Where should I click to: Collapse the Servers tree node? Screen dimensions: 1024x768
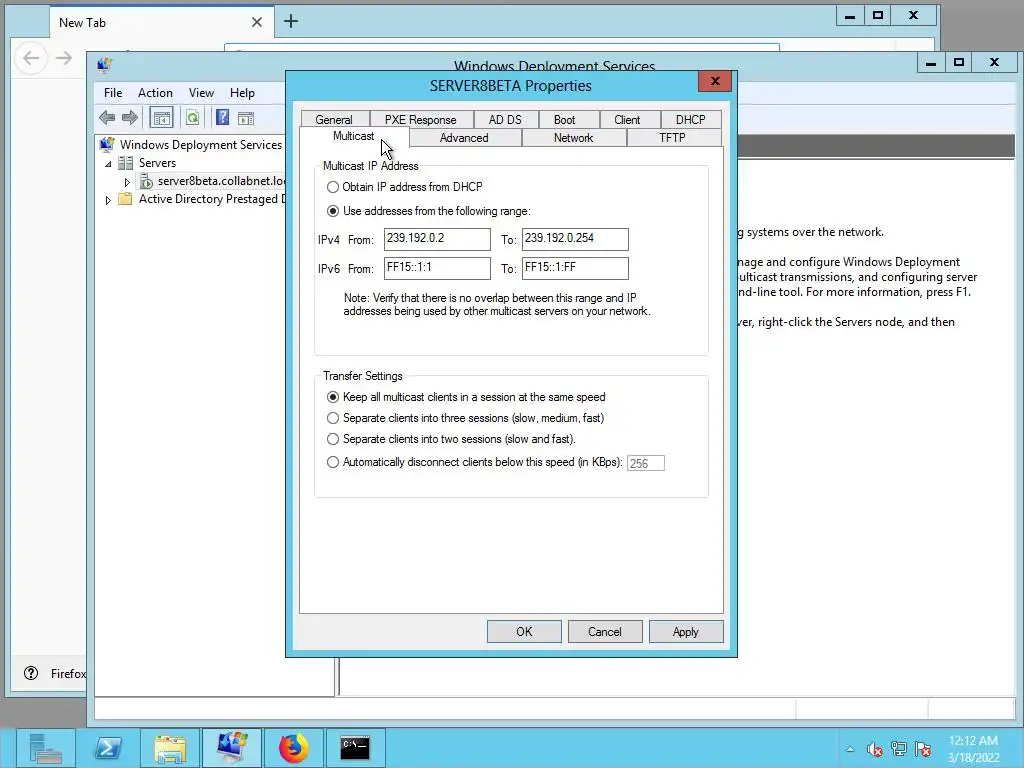(x=108, y=163)
